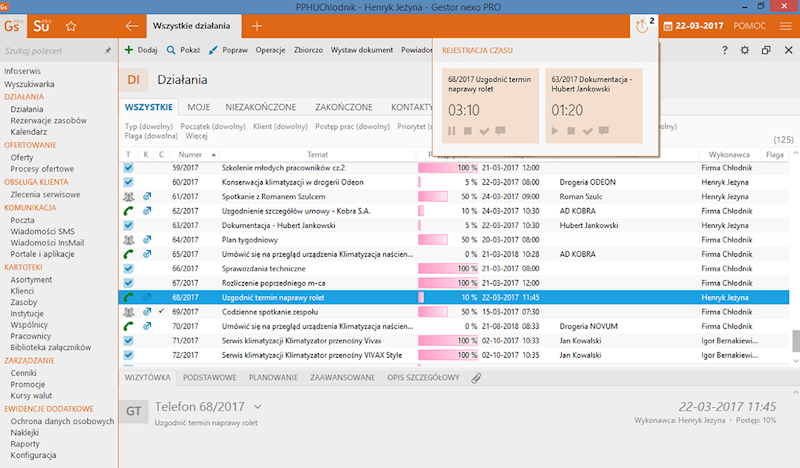This screenshot has width=800, height=468.
Task: Start the 63/2017 Dokumentacja timer
Action: (x=555, y=131)
